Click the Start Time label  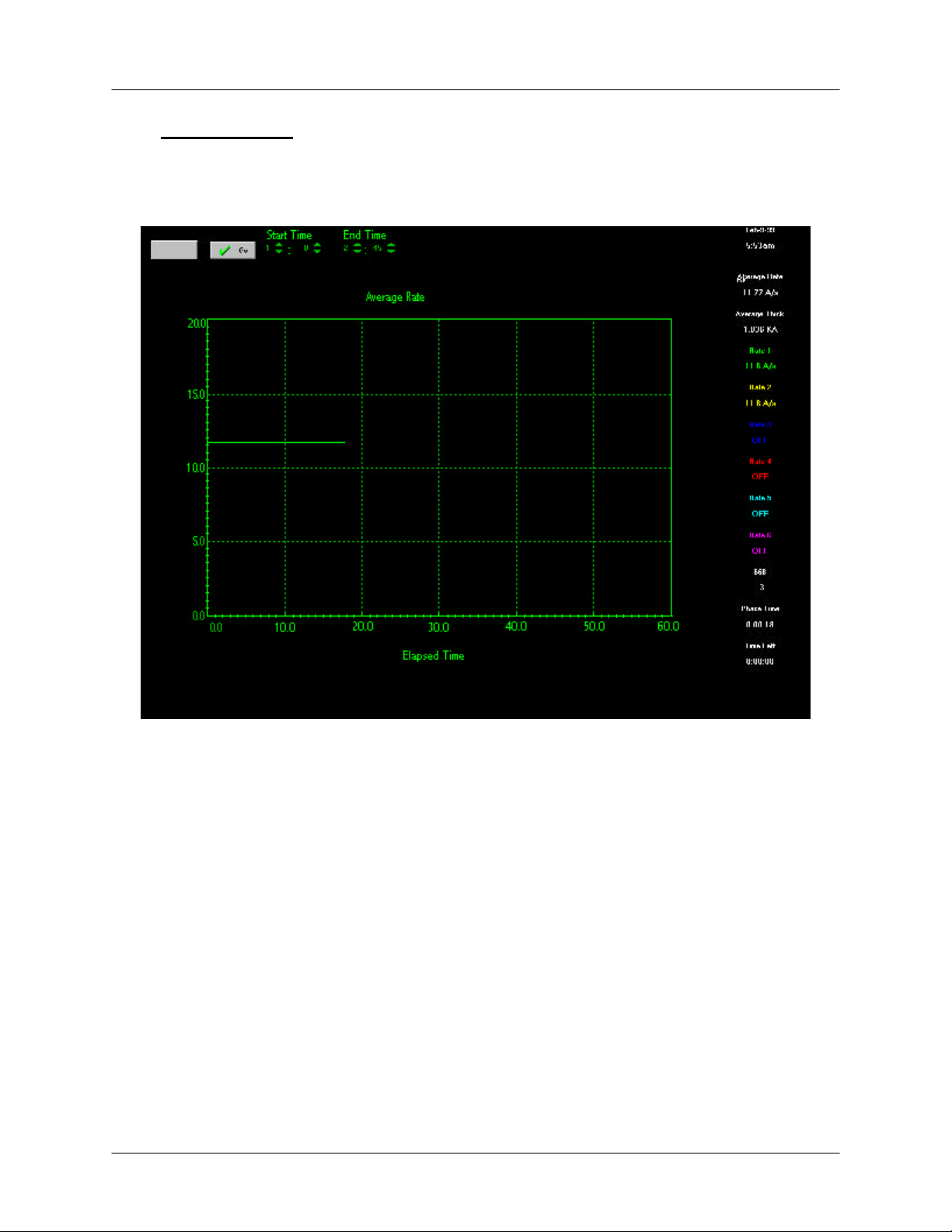(289, 235)
